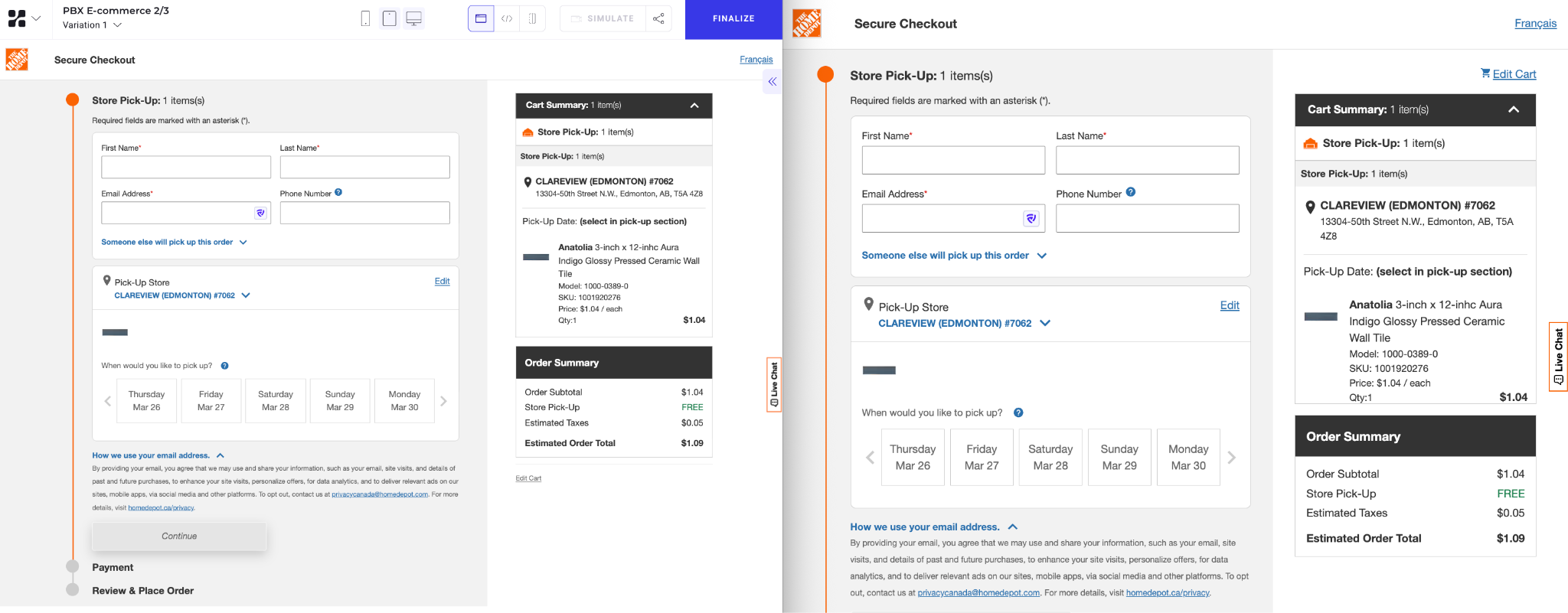The image size is (1568, 613).
Task: Select Saturday Mar 28 in right window
Action: (1050, 458)
